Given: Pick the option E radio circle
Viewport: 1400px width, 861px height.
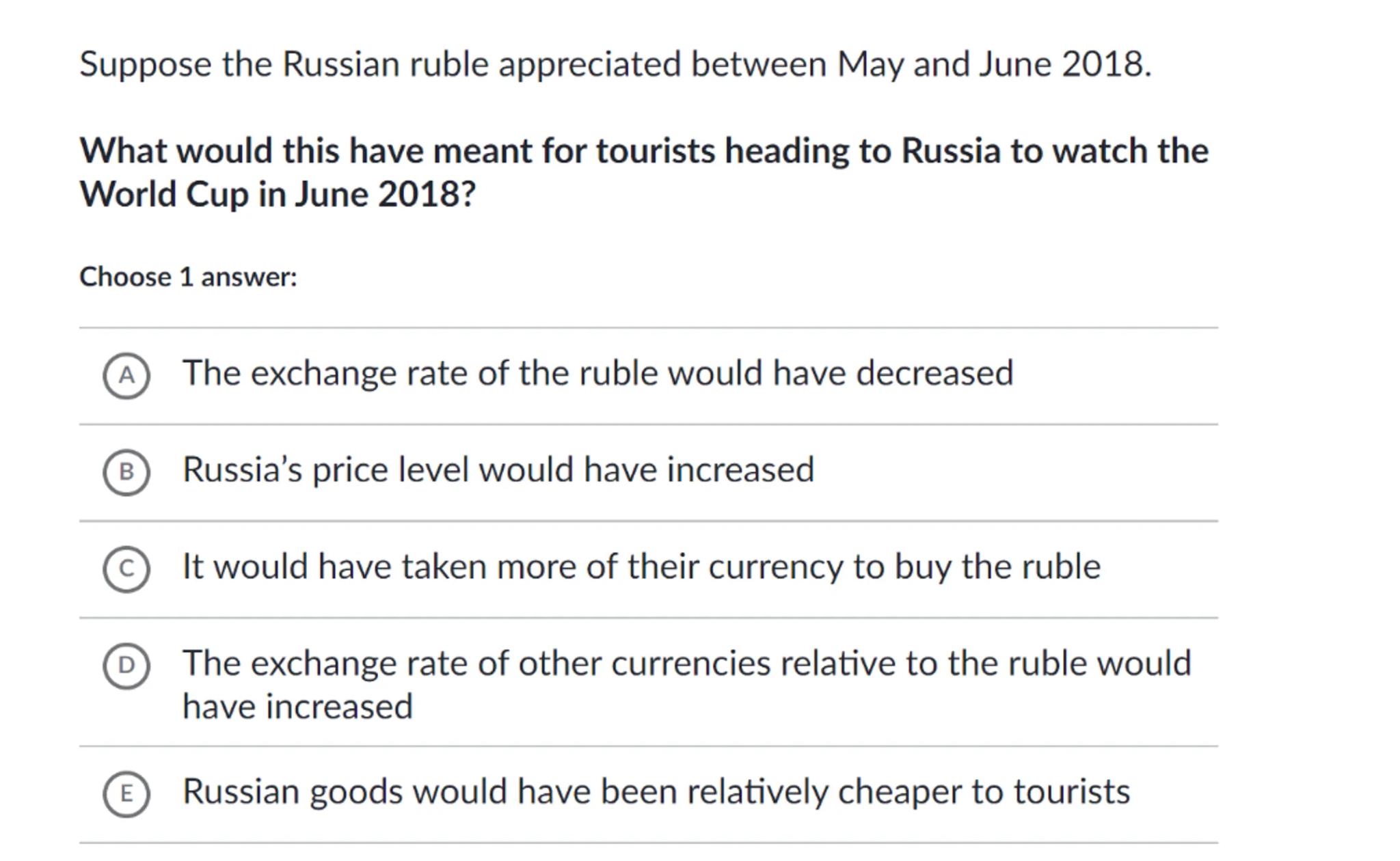Looking at the screenshot, I should [x=126, y=794].
